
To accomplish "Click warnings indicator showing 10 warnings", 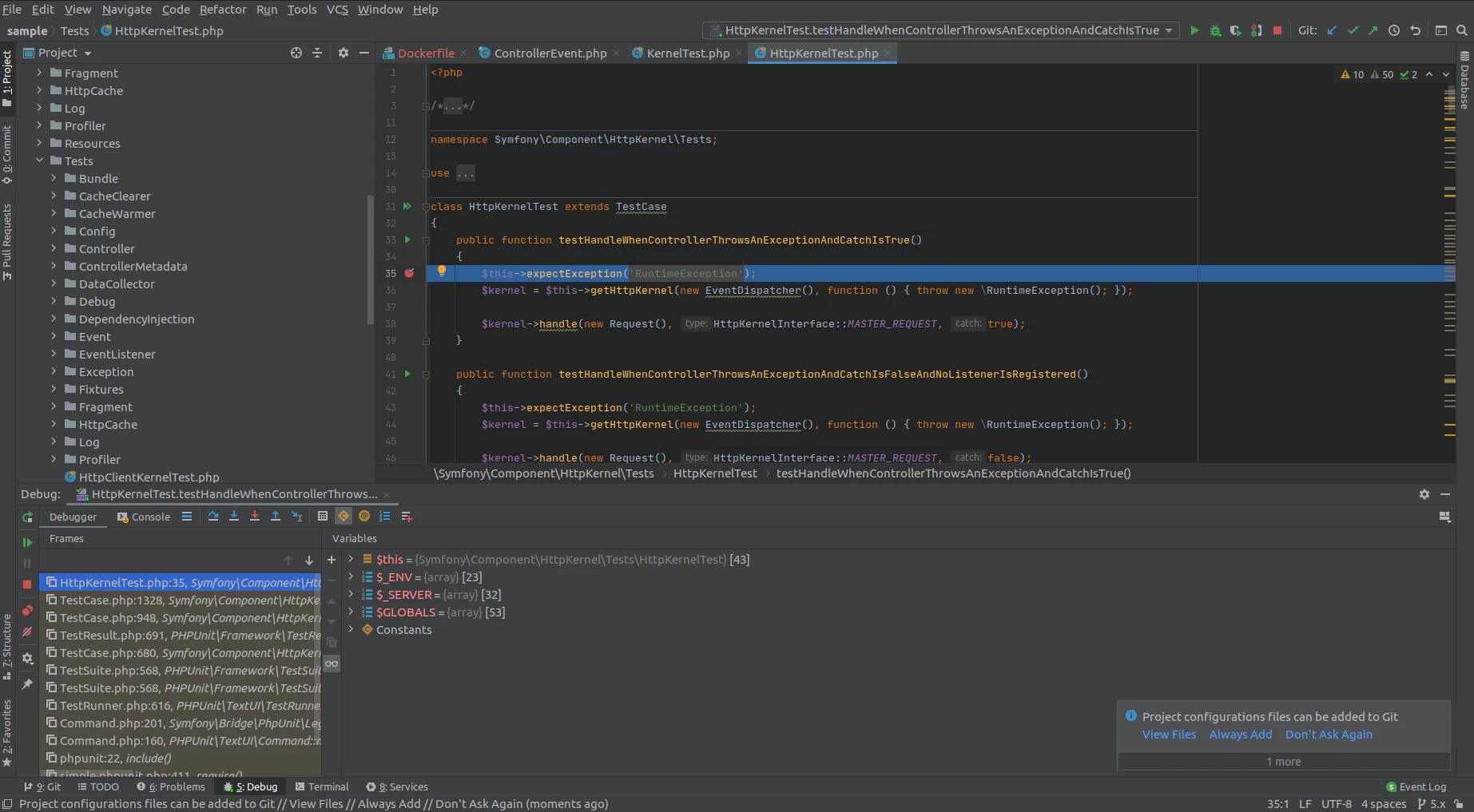I will point(1352,74).
